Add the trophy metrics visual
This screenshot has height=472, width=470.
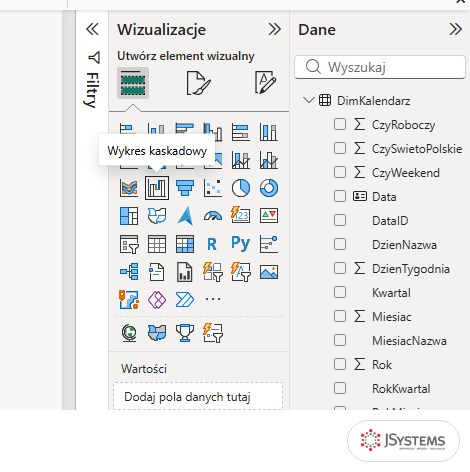[x=185, y=333]
